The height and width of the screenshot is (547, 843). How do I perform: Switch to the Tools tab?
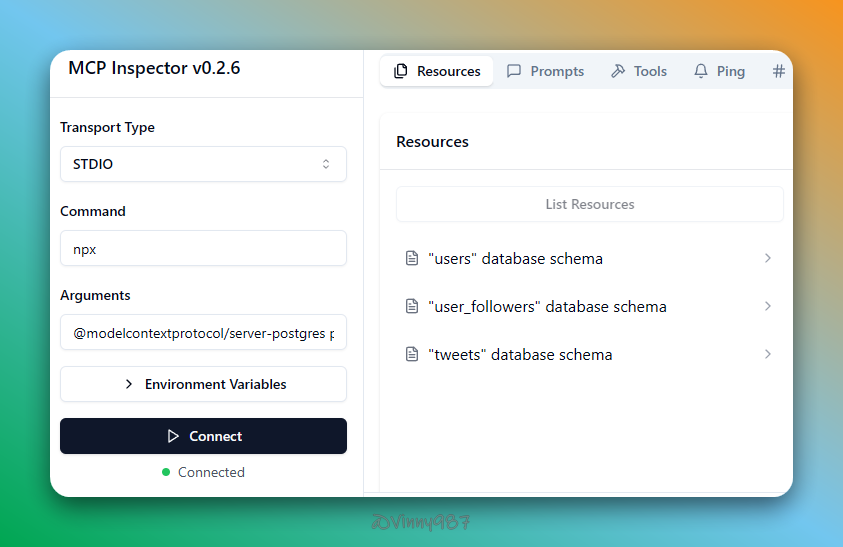click(639, 71)
